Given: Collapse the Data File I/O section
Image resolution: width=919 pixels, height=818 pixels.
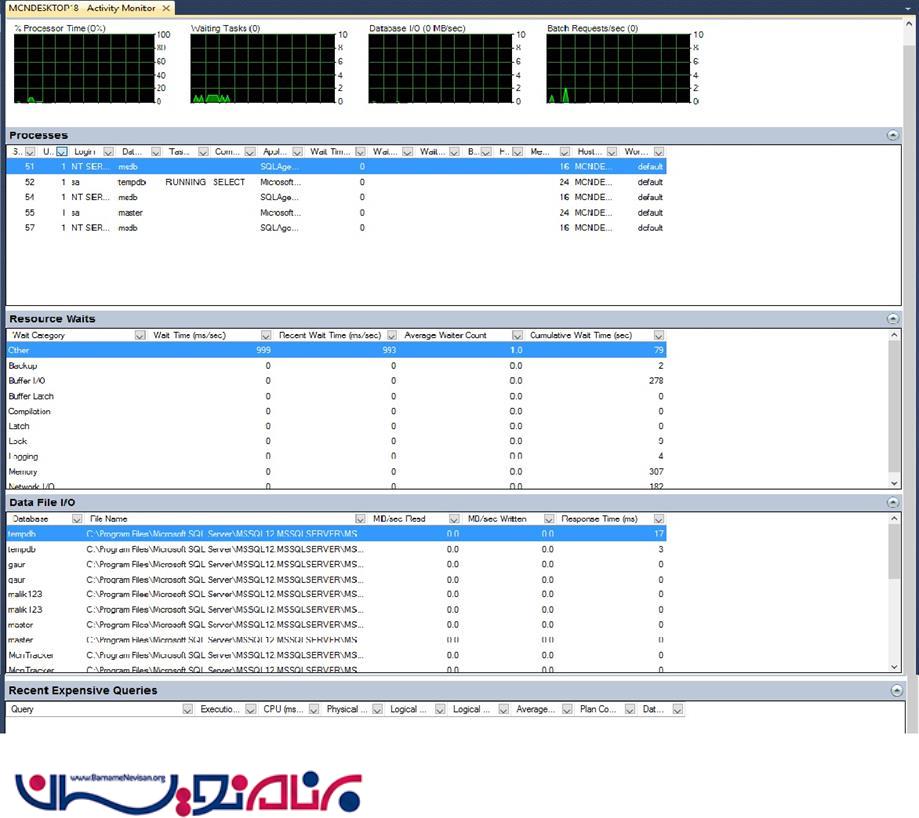Looking at the screenshot, I should coord(892,502).
